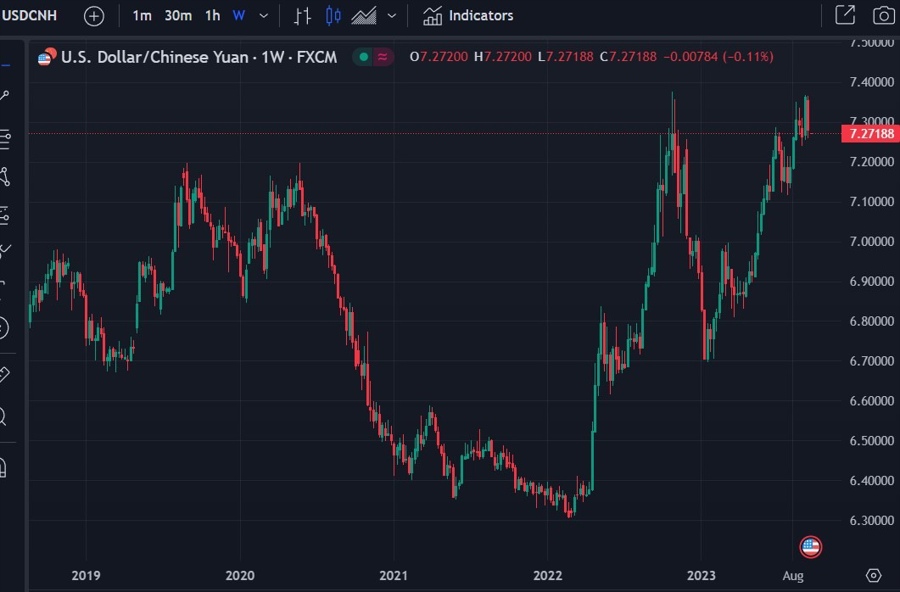Expand the timeframe dropdown arrow

point(263,16)
